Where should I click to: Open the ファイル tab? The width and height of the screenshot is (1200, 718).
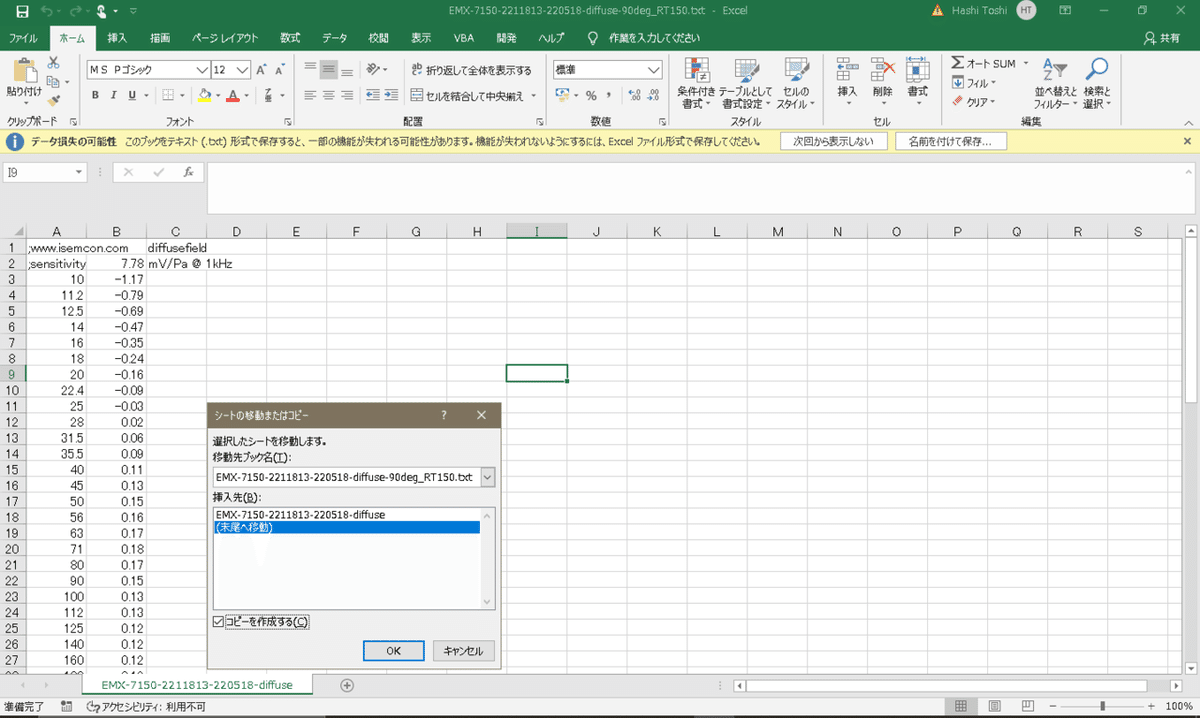pyautogui.click(x=23, y=38)
